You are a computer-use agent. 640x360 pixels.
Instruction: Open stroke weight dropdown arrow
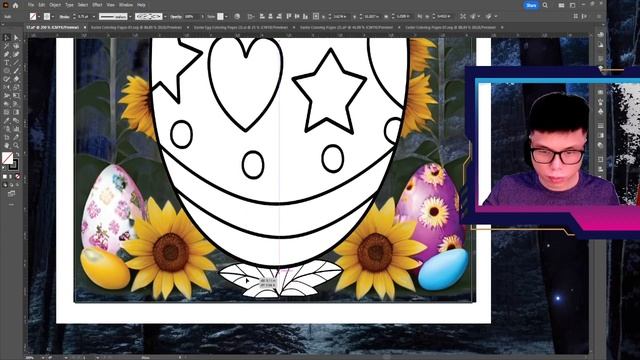point(94,16)
